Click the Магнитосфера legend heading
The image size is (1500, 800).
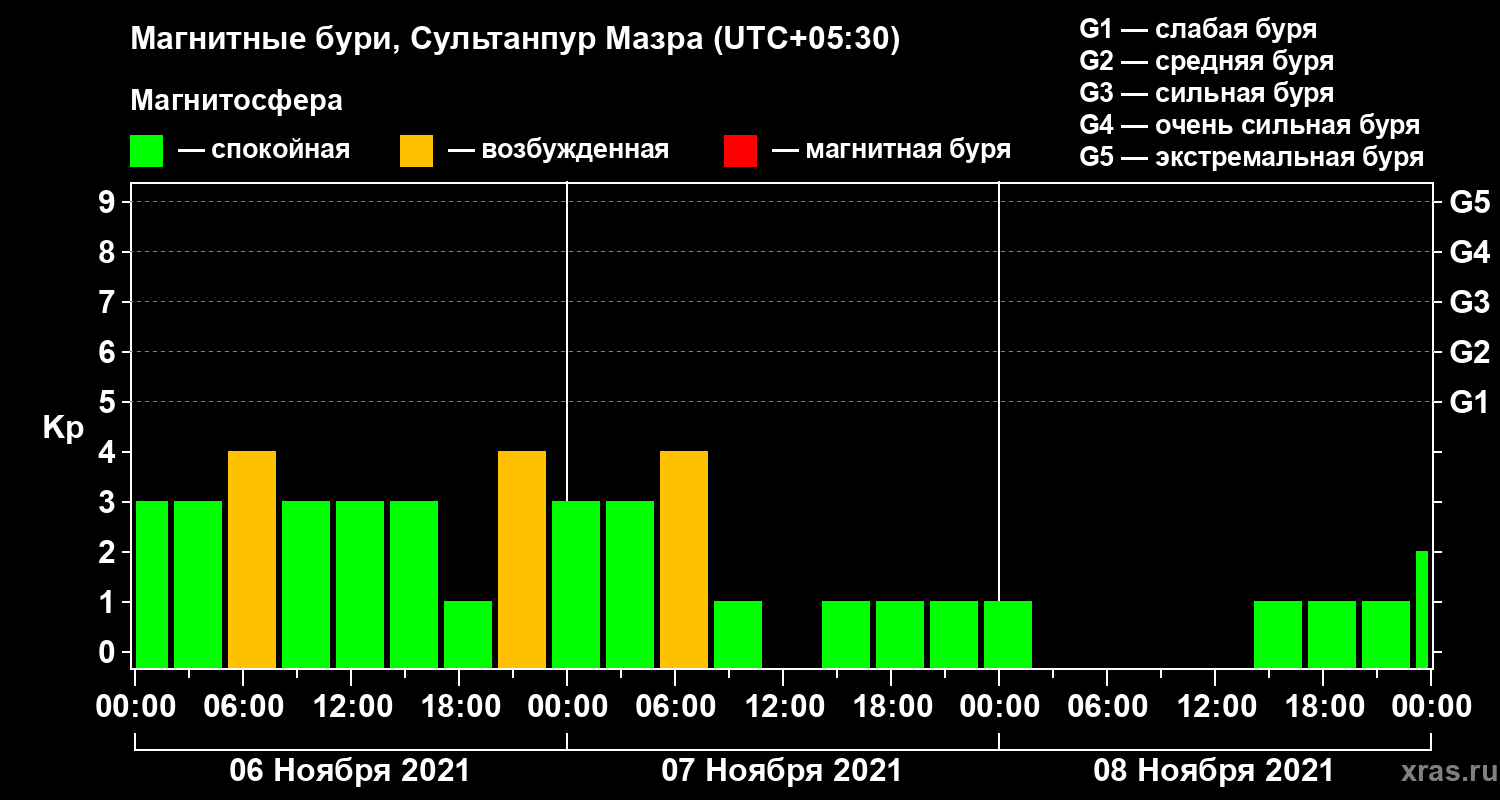click(236, 101)
